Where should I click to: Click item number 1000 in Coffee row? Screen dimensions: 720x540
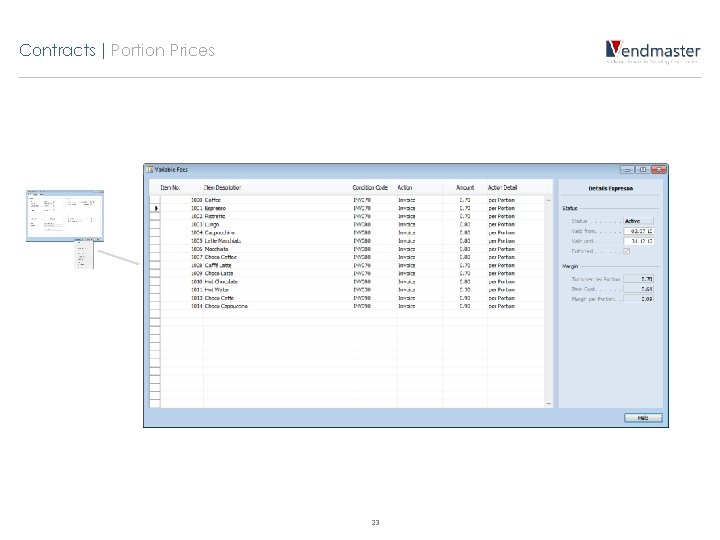coord(197,200)
